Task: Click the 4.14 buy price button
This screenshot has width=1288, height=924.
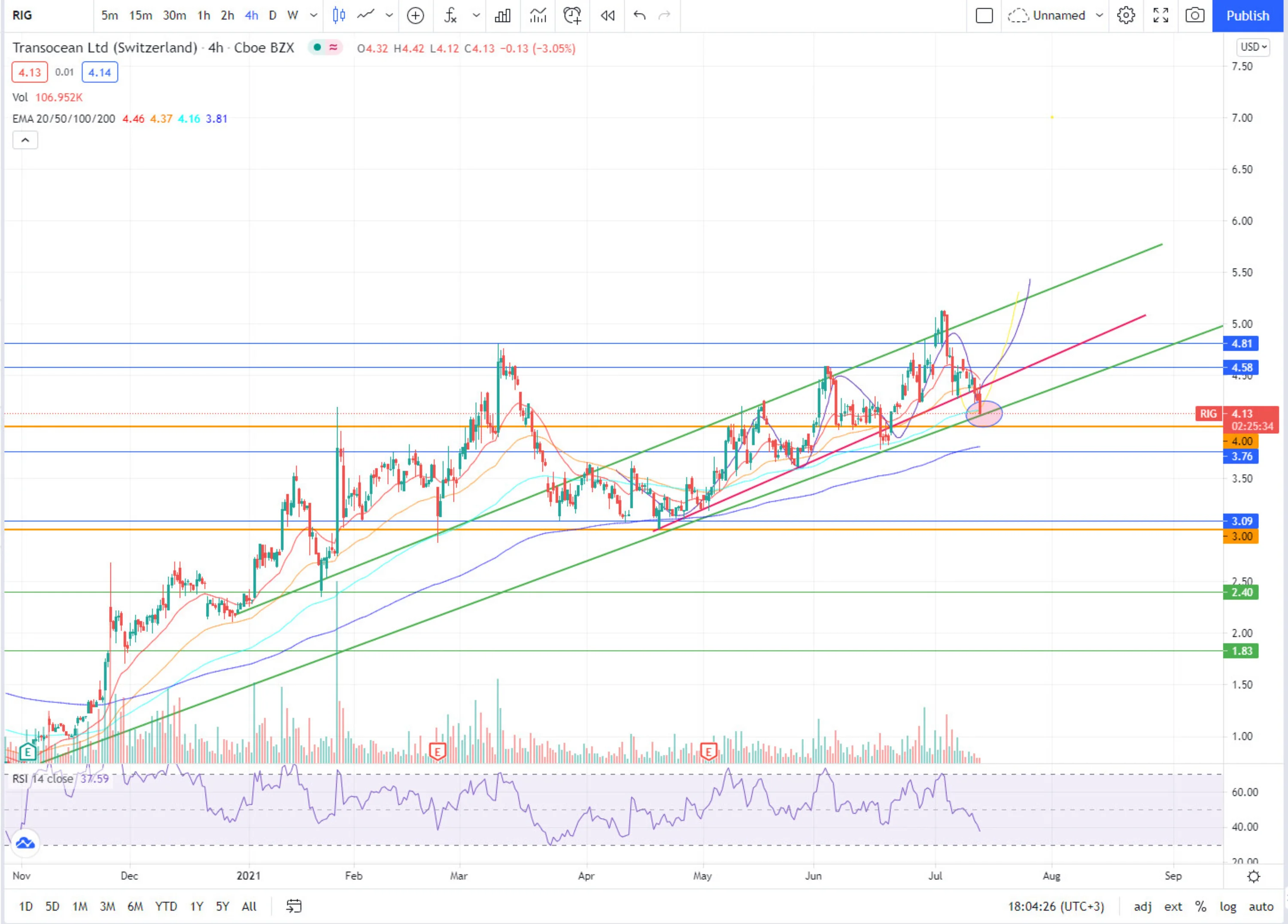Action: coord(100,73)
